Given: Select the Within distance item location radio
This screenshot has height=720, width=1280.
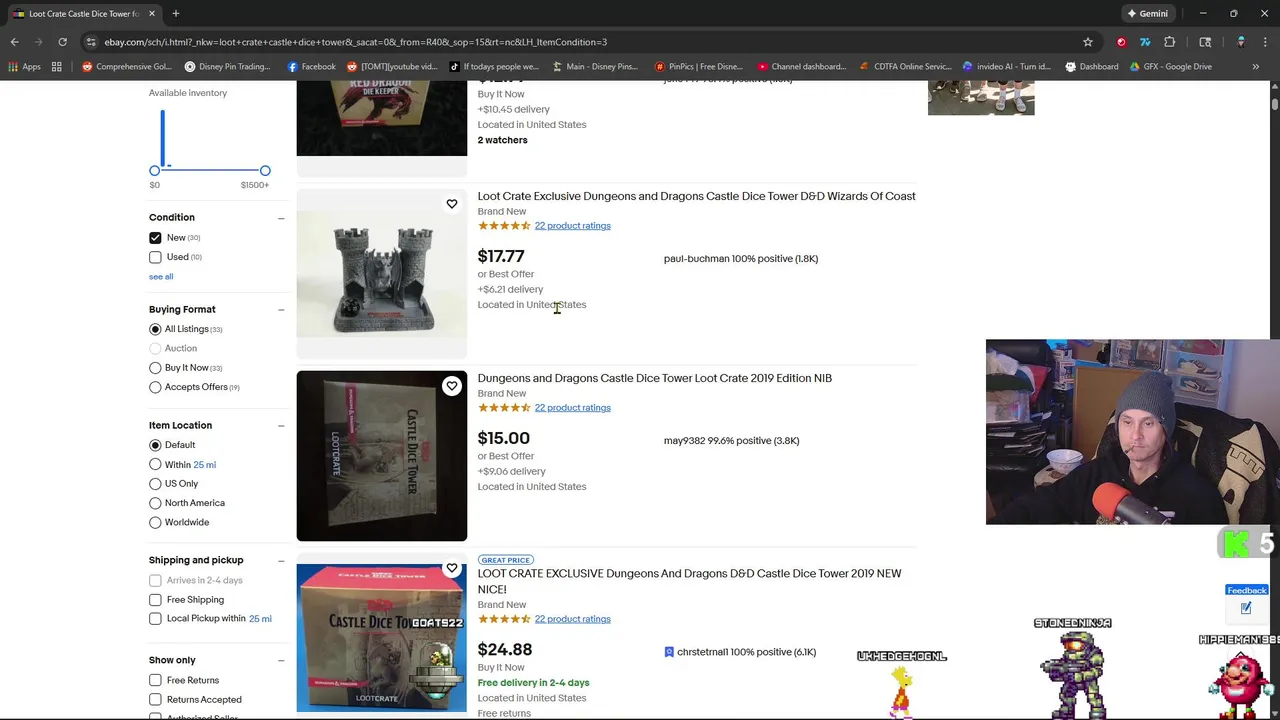Looking at the screenshot, I should pos(155,465).
